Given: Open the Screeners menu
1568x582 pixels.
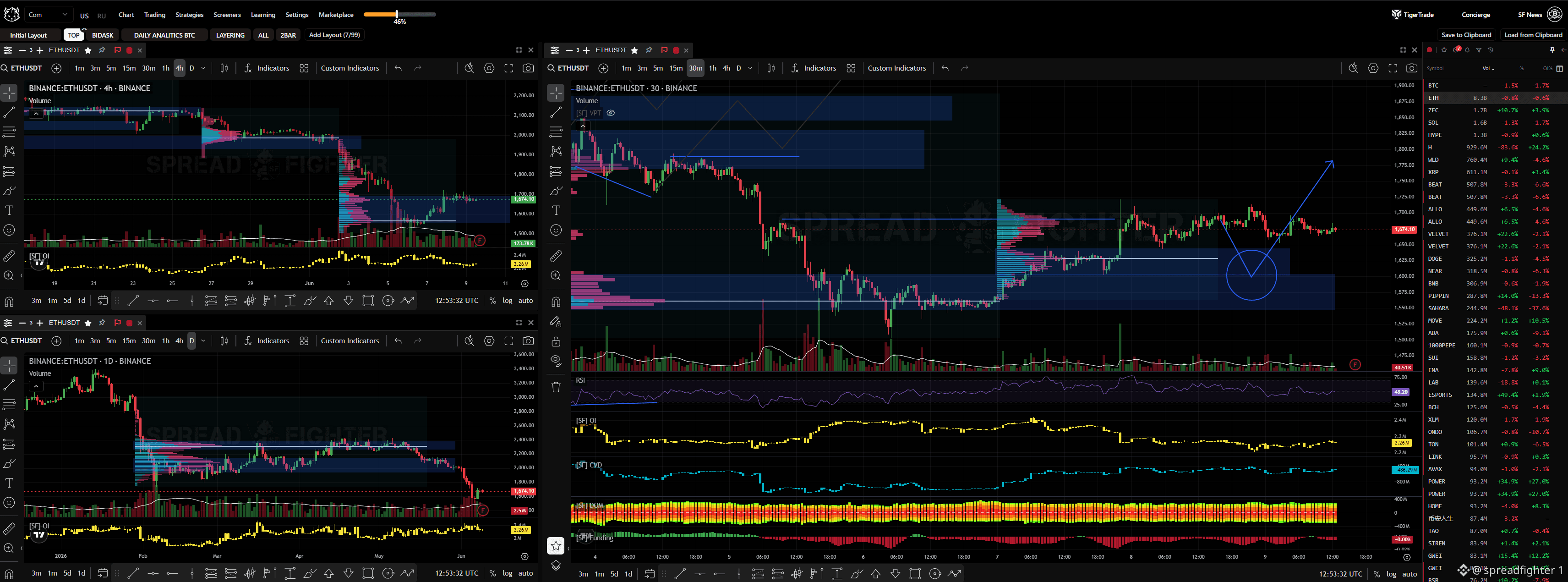Looking at the screenshot, I should (x=227, y=15).
